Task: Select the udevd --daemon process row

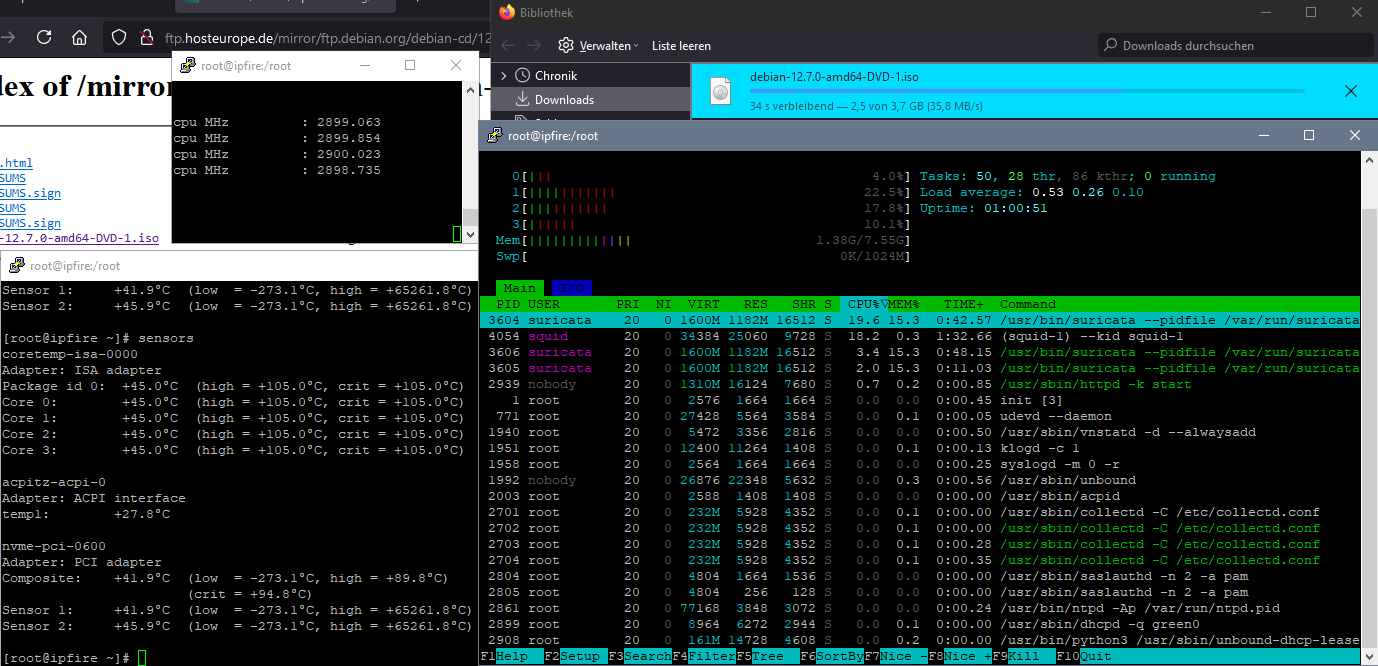Action: (x=920, y=416)
